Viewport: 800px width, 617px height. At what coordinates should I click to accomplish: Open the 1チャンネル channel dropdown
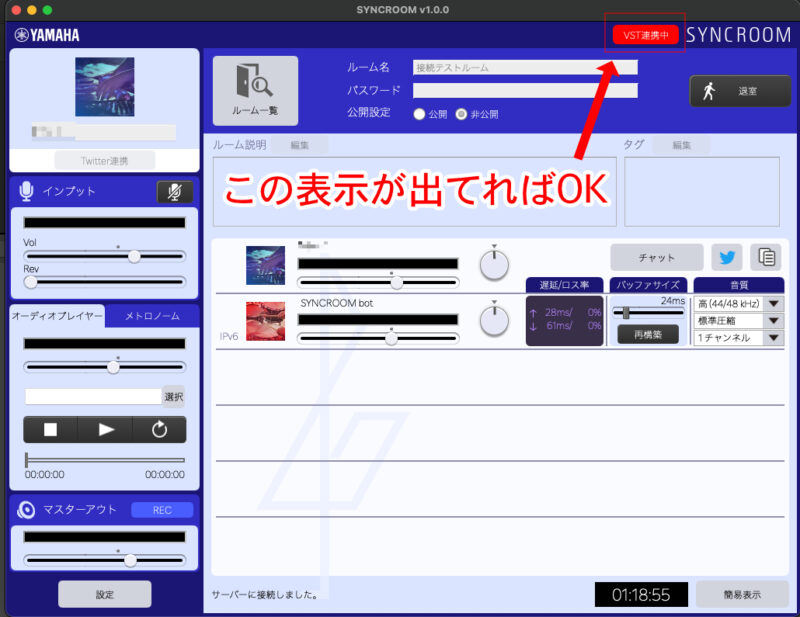[738, 337]
